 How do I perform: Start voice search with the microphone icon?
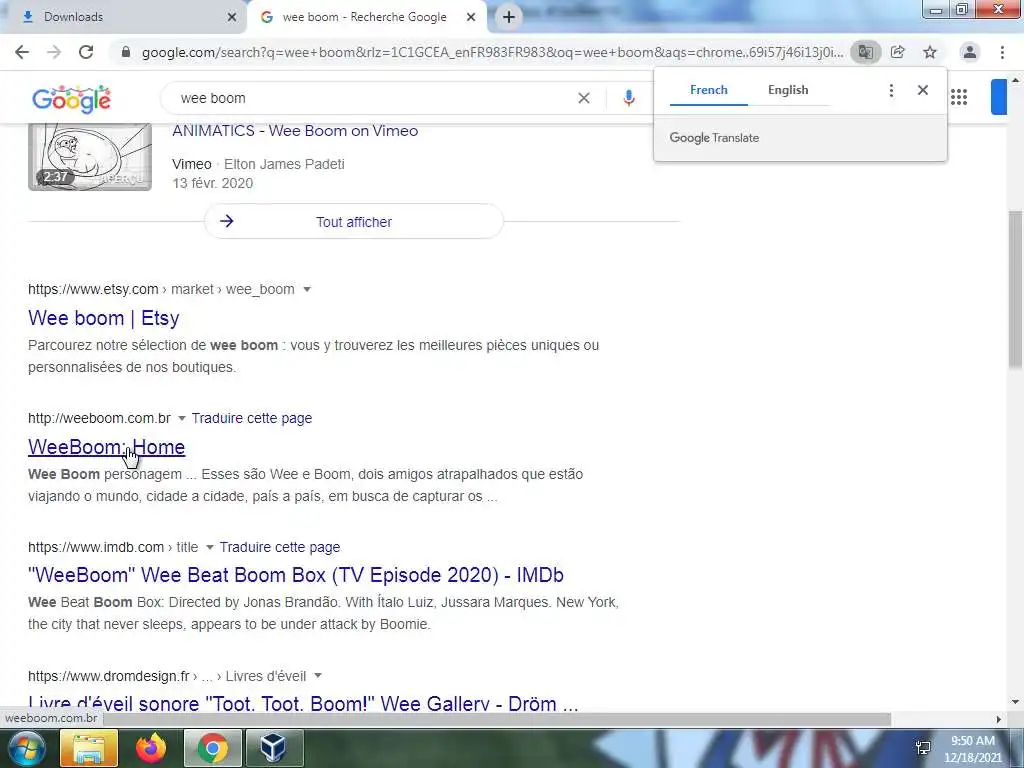click(x=628, y=98)
